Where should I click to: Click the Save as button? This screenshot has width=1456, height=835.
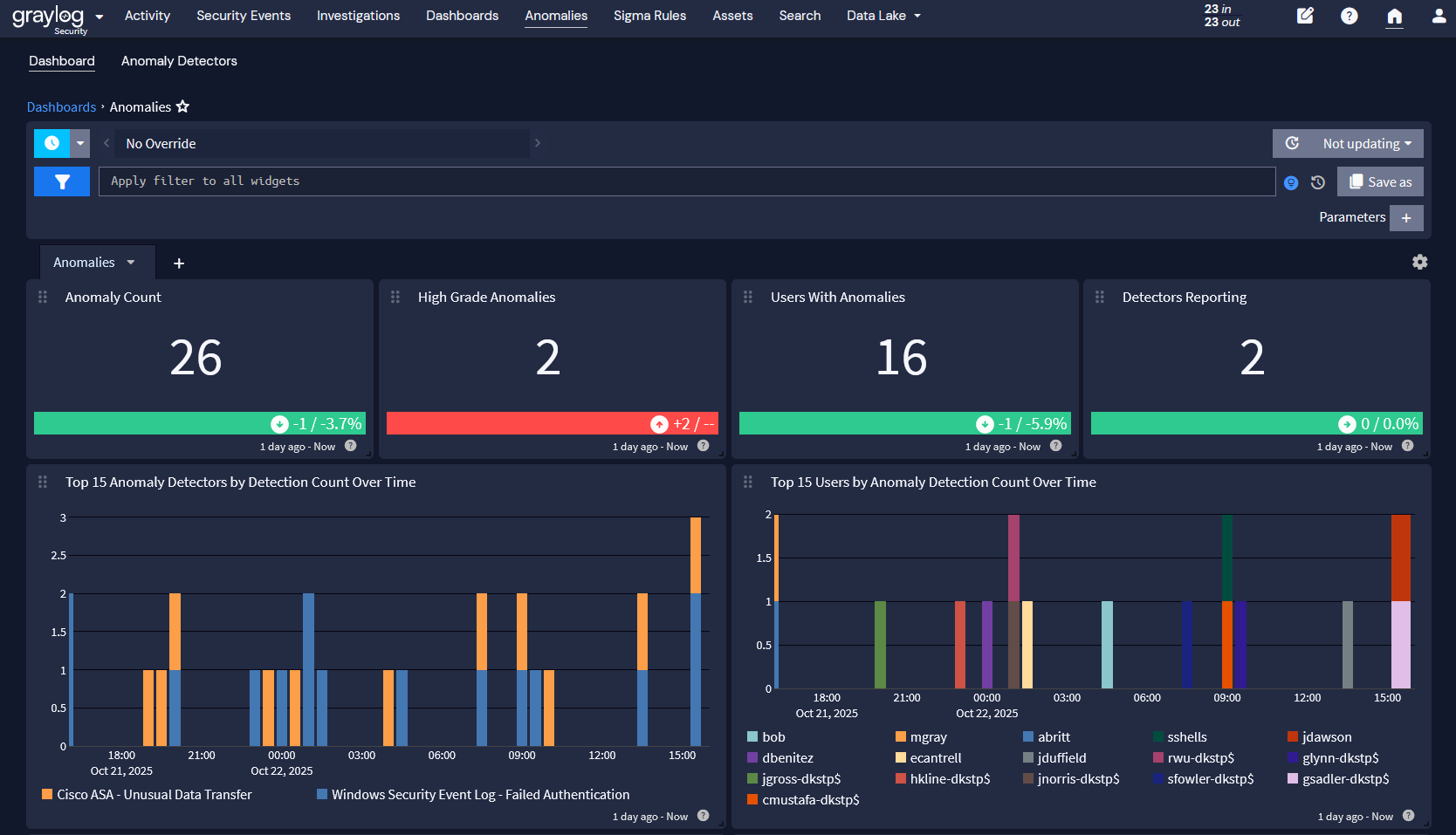(1379, 181)
